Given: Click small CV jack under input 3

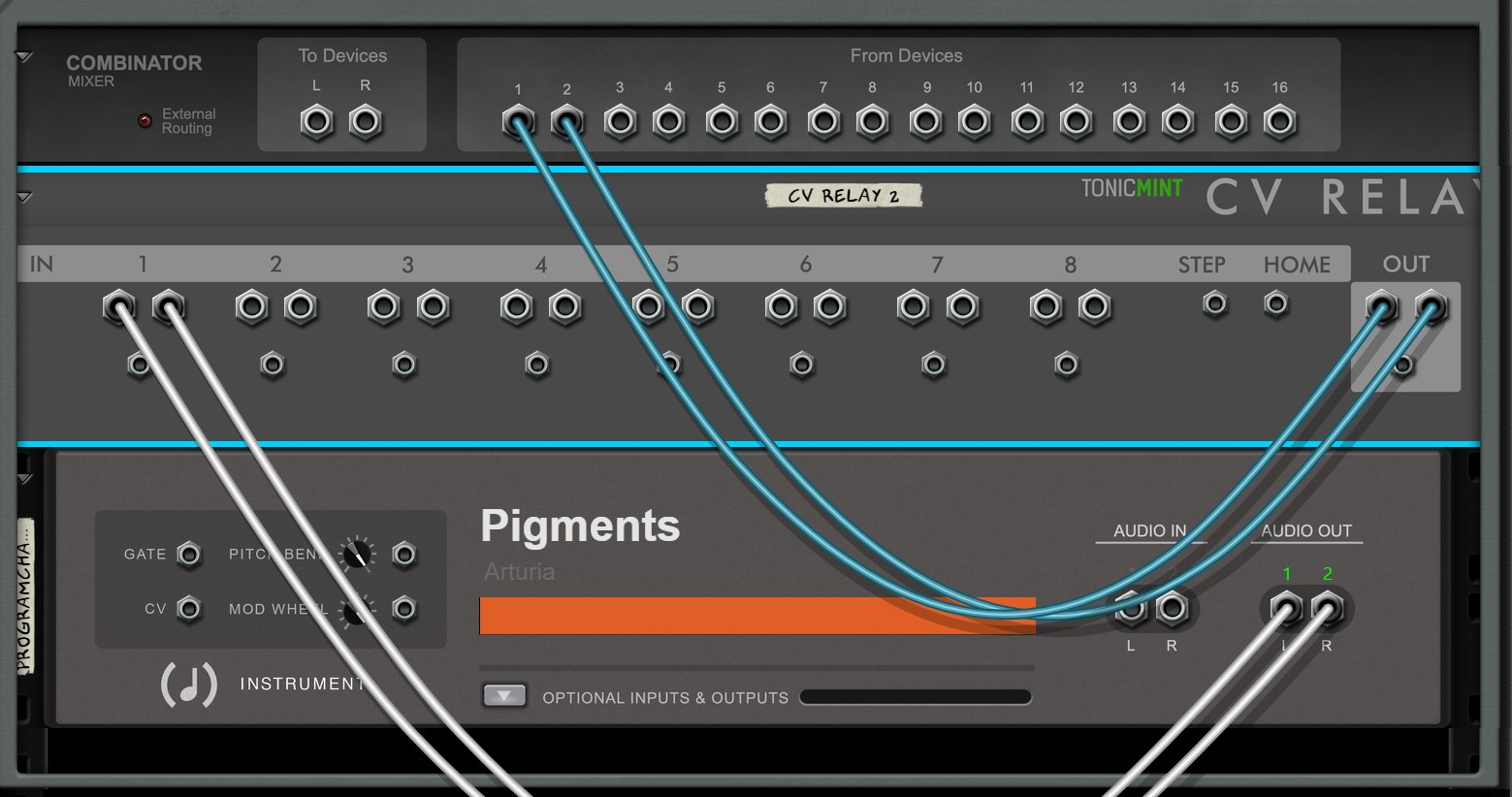Looking at the screenshot, I should tap(404, 365).
